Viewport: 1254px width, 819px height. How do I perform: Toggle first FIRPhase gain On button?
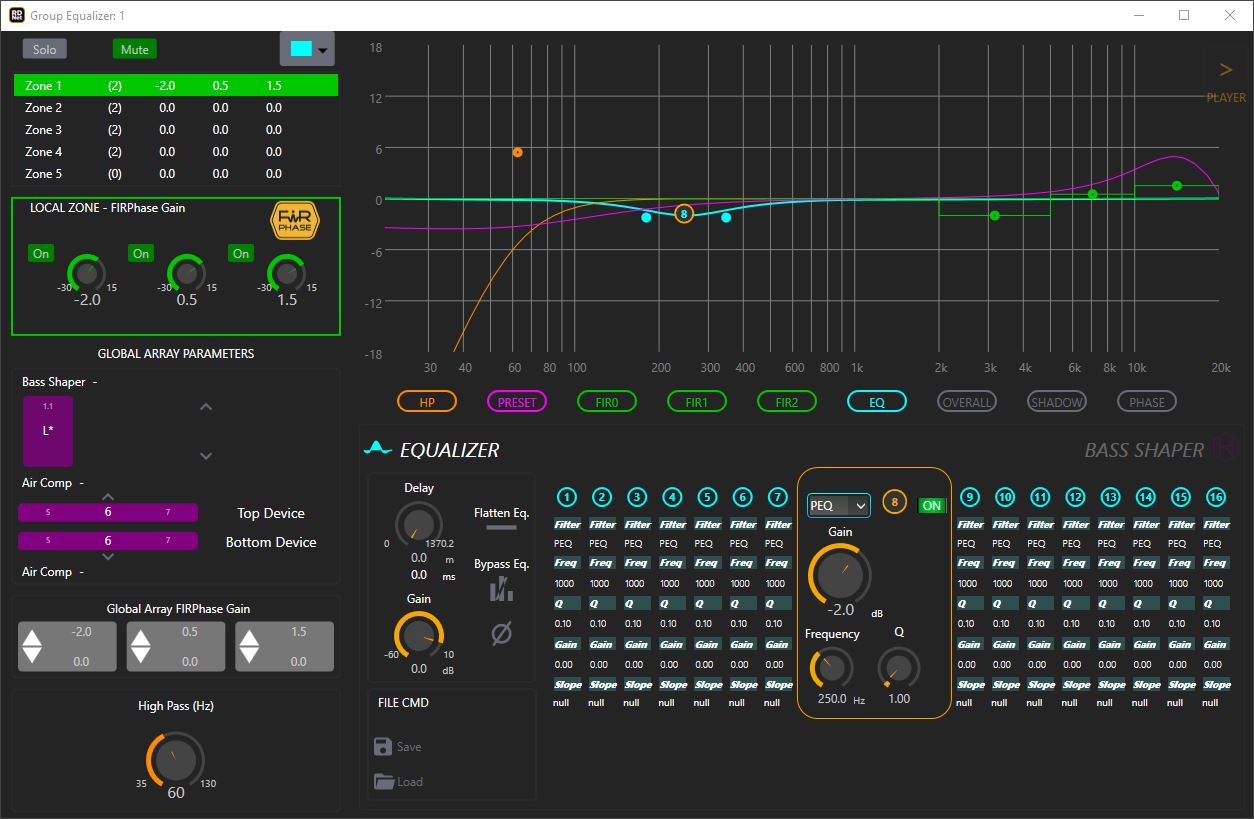41,253
